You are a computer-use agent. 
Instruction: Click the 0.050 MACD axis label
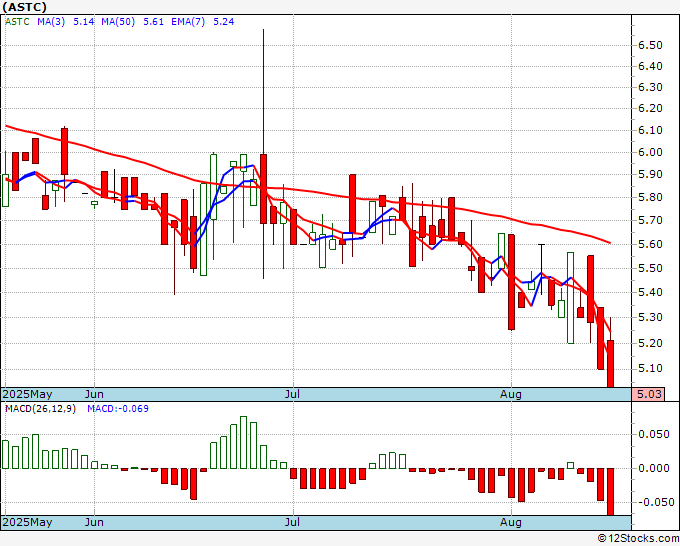click(x=654, y=435)
